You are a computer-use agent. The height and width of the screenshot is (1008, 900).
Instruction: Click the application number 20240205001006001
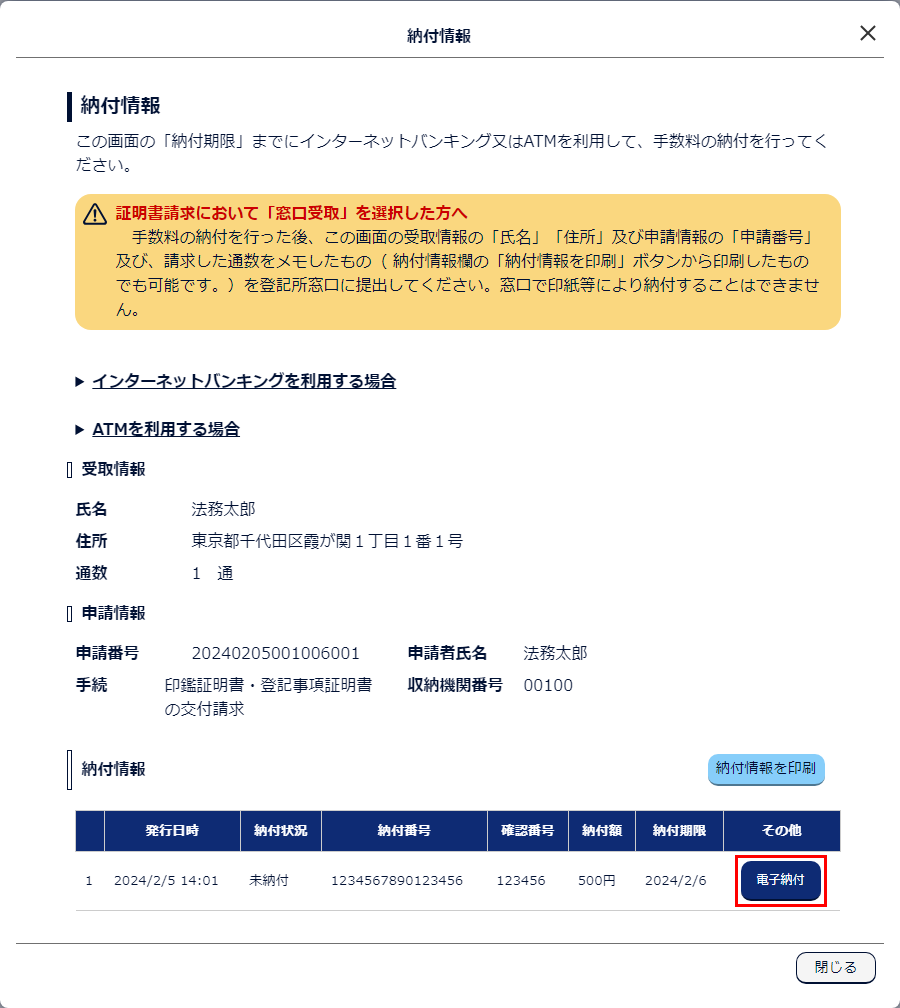[276, 653]
